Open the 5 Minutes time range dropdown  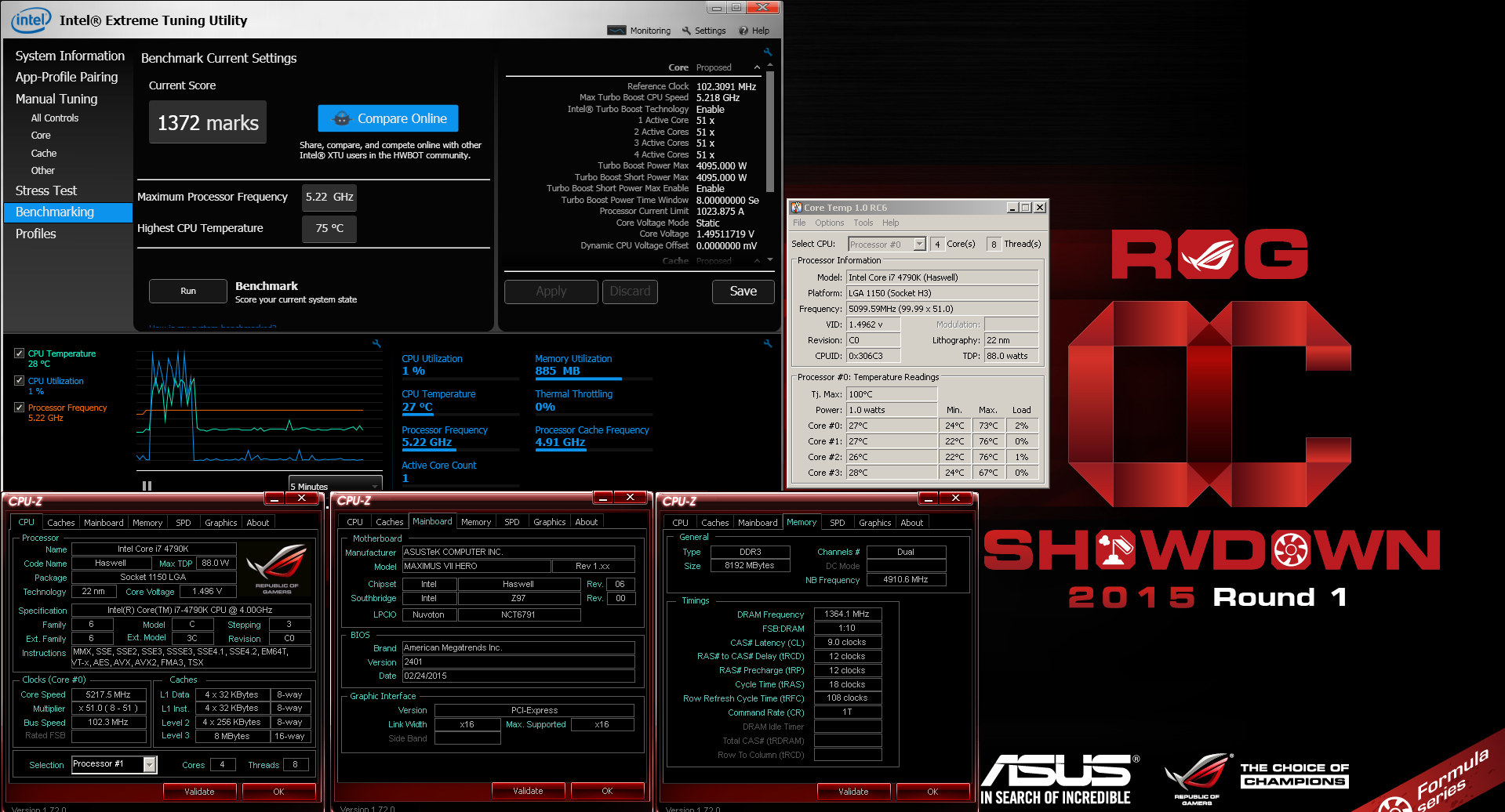tap(335, 484)
